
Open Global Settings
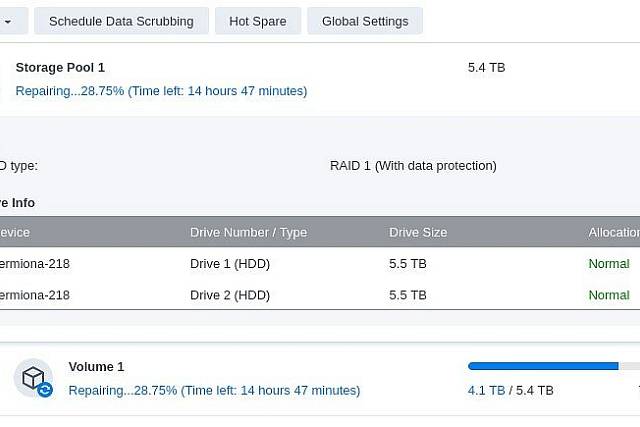(365, 21)
